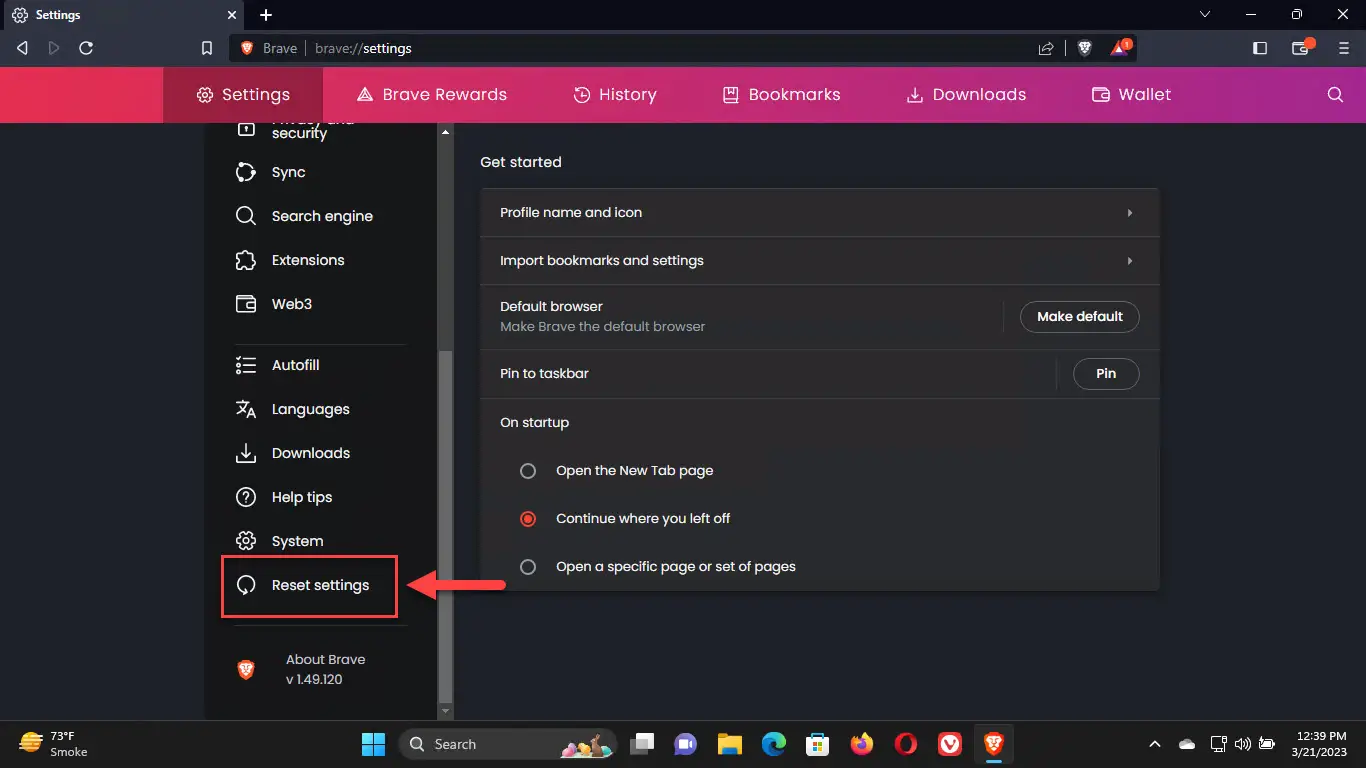Image resolution: width=1366 pixels, height=768 pixels.
Task: Choose Open a specific page or set of pages
Action: (528, 567)
